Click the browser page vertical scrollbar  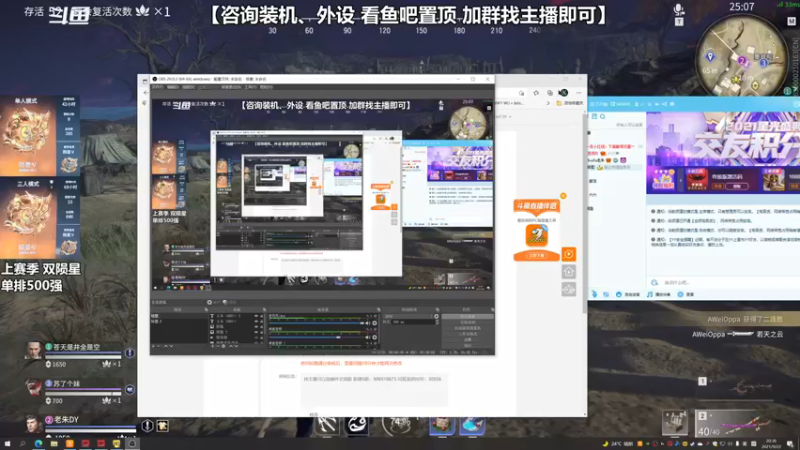[x=585, y=212]
